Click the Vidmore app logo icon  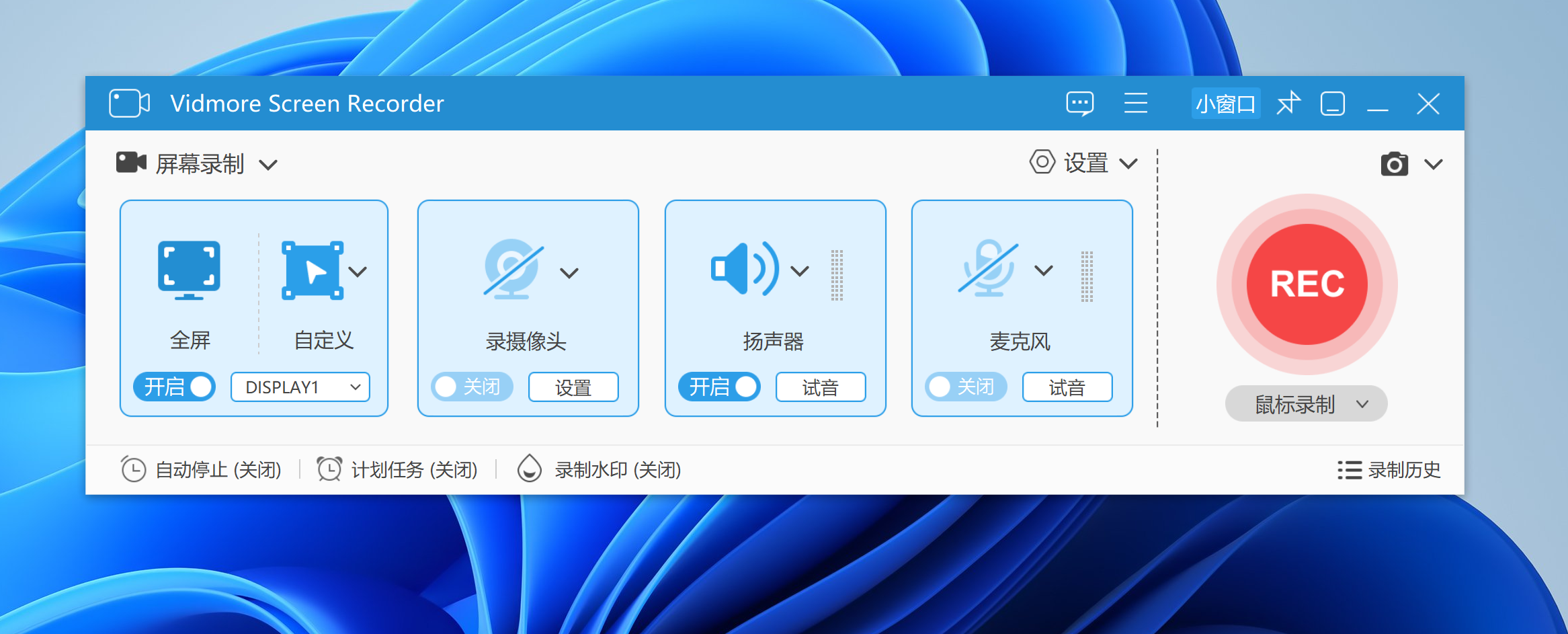(129, 104)
